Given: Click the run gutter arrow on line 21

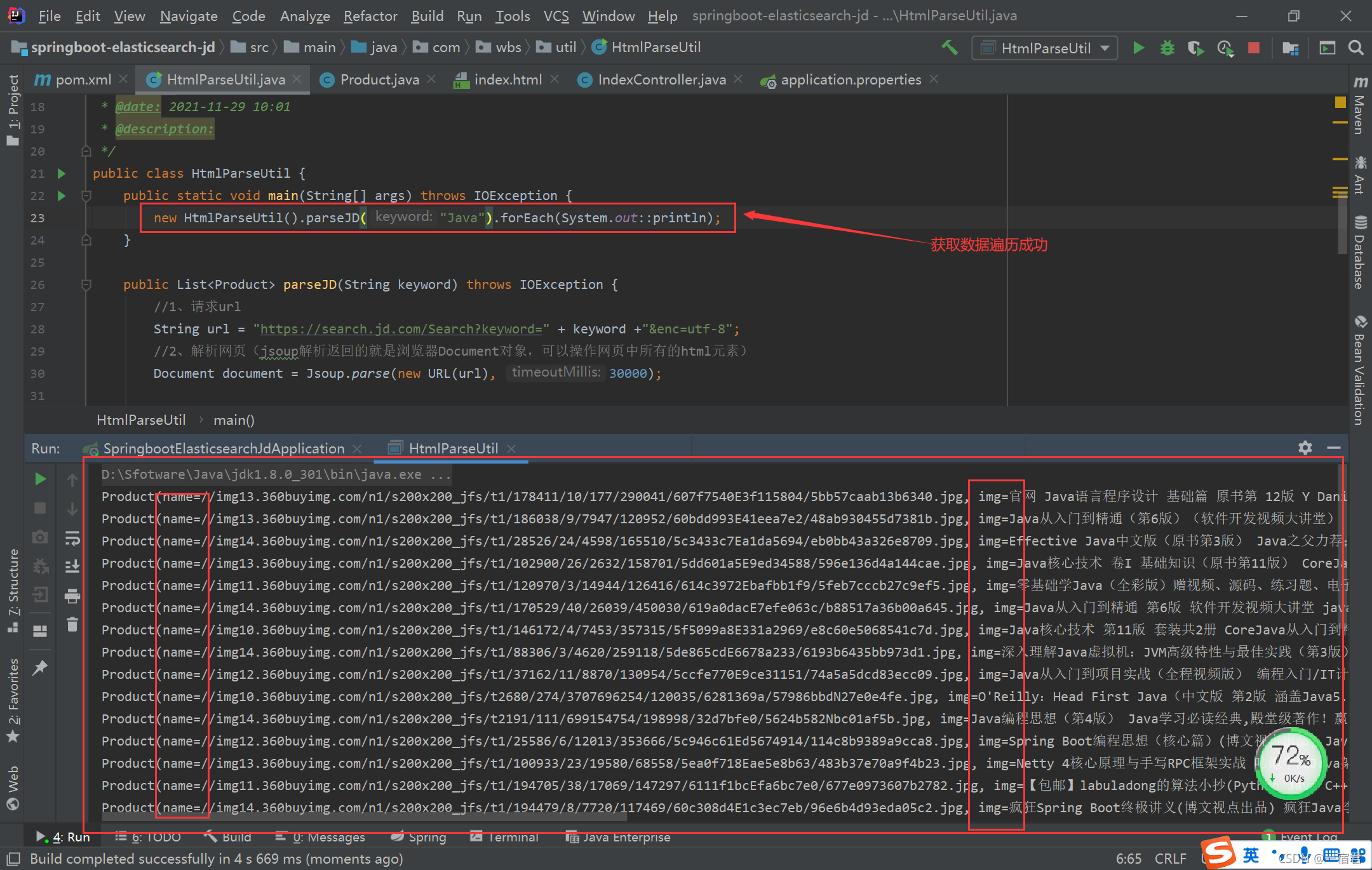Looking at the screenshot, I should coord(61,173).
